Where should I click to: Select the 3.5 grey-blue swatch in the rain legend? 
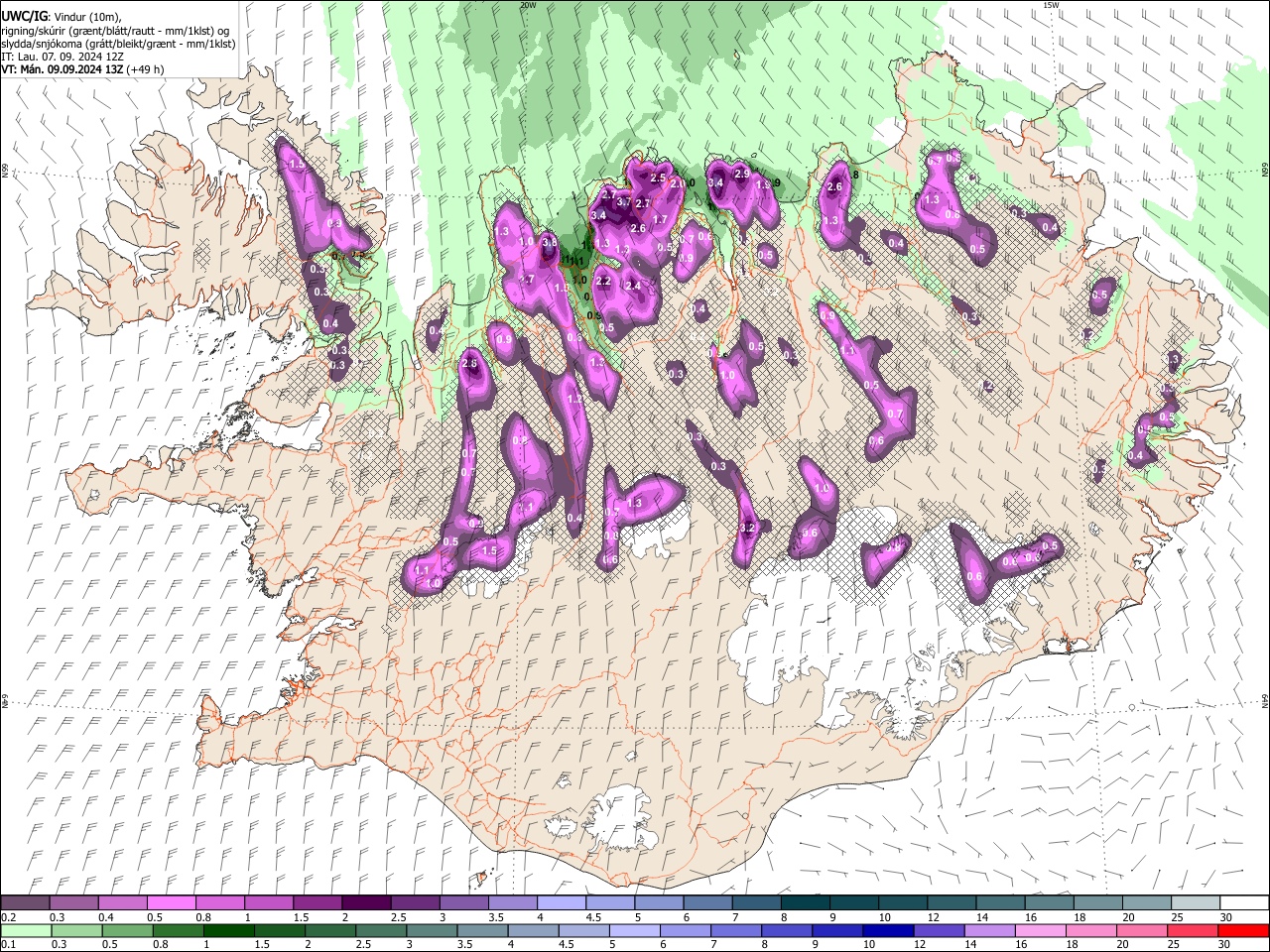482,930
